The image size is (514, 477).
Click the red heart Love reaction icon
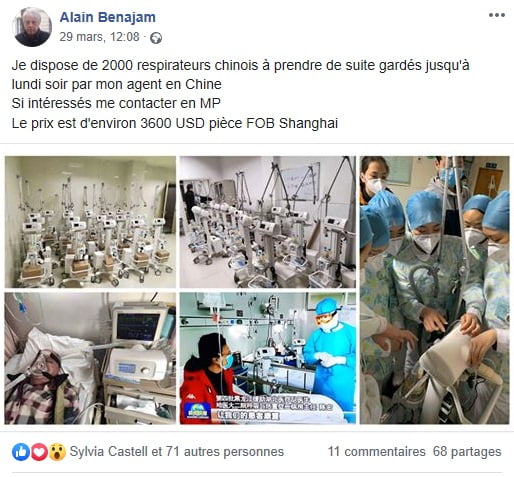click(39, 452)
